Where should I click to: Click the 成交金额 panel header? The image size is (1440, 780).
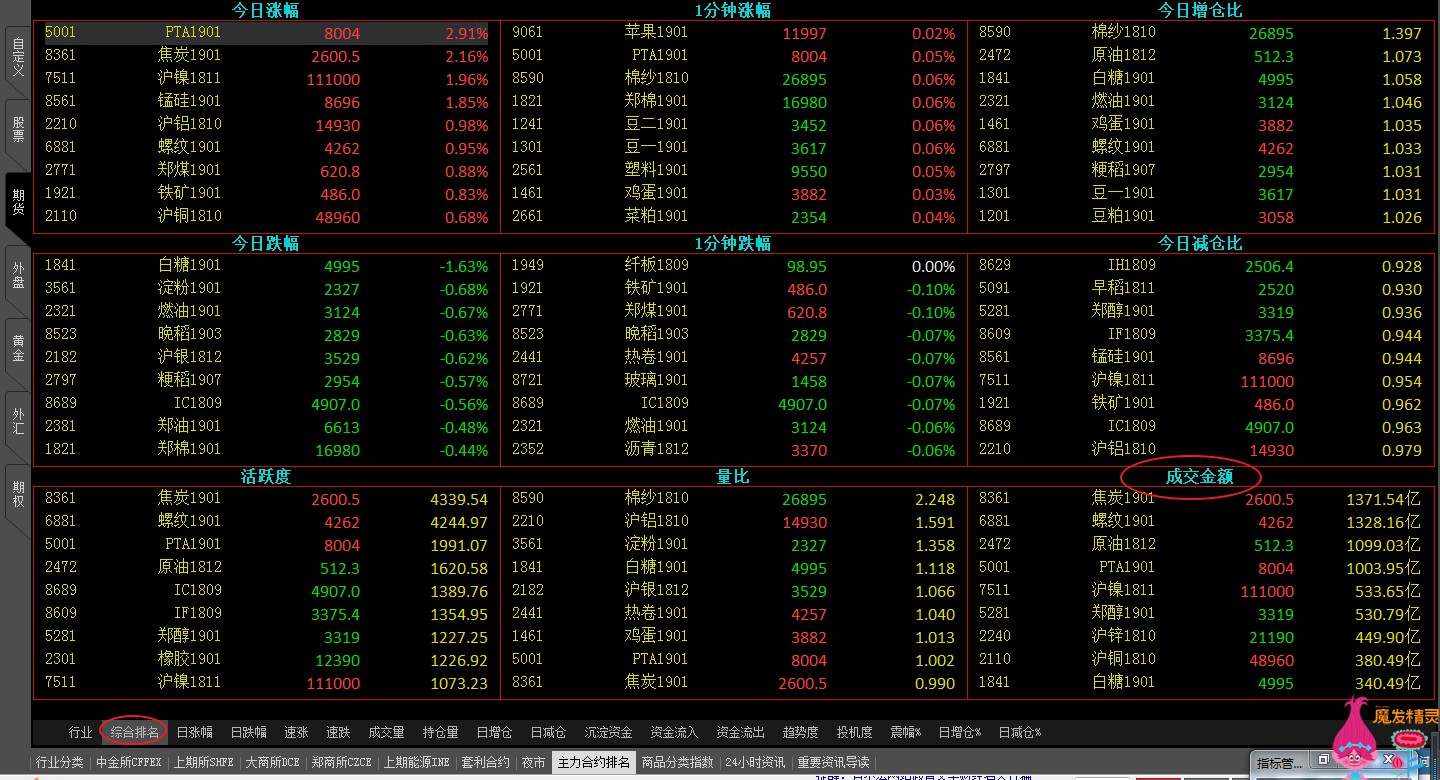coord(1199,477)
